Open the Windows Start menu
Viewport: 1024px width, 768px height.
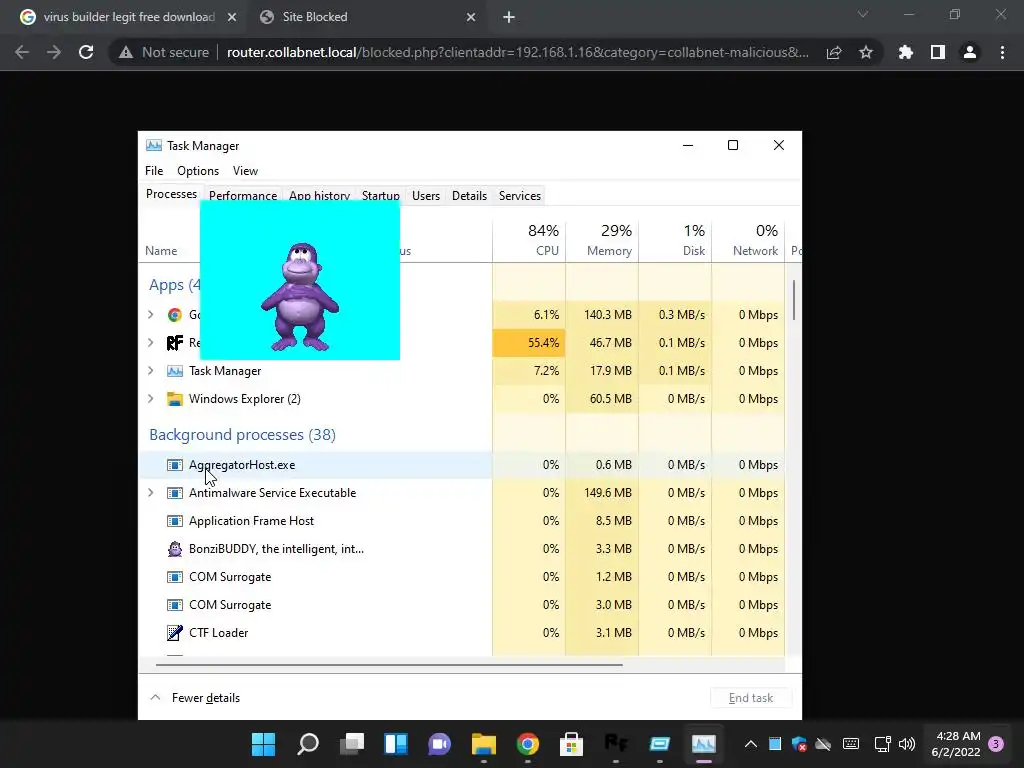(264, 744)
